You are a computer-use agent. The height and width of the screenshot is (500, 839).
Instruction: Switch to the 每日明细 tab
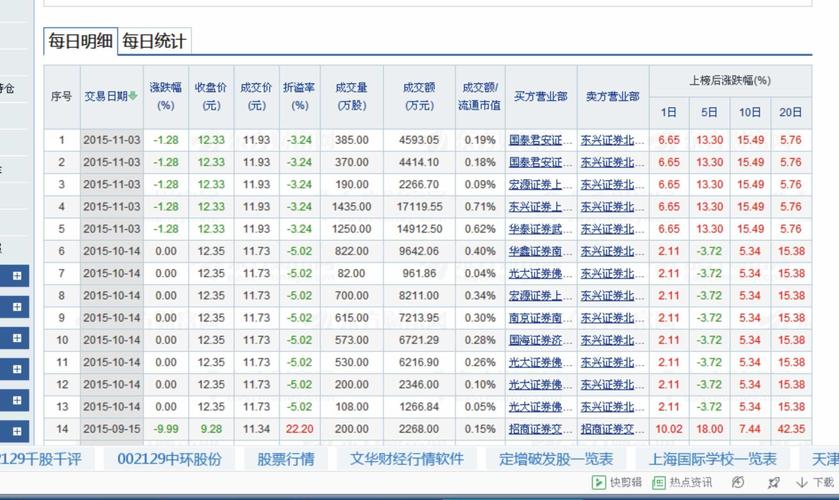pos(80,41)
